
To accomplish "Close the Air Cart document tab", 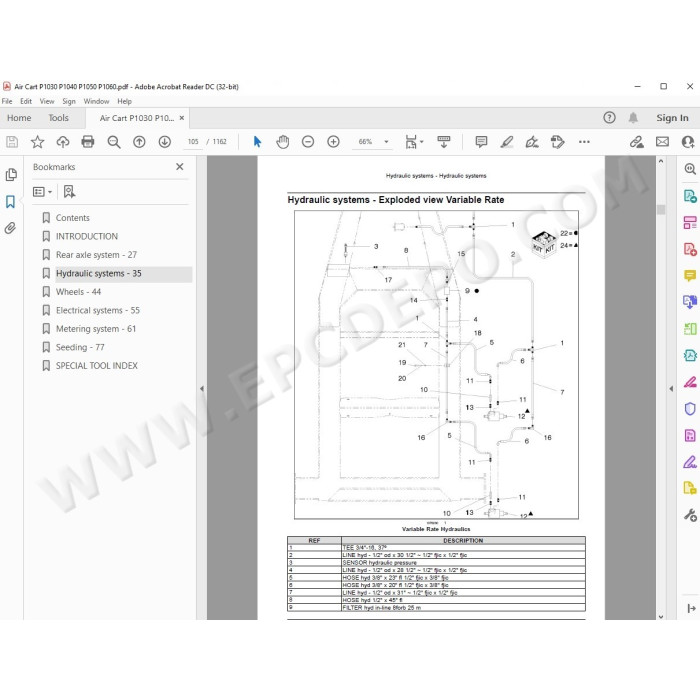I will [182, 118].
